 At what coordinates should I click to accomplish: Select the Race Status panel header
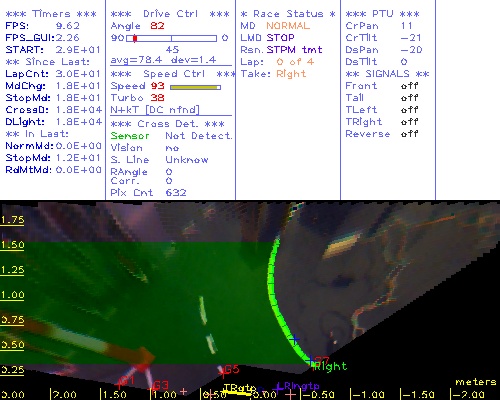pyautogui.click(x=288, y=14)
